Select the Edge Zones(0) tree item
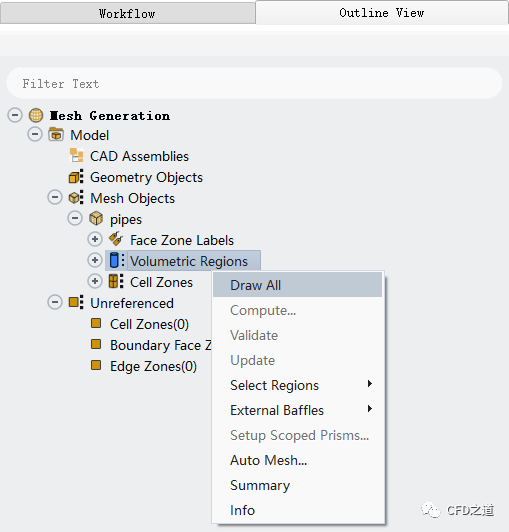 153,366
